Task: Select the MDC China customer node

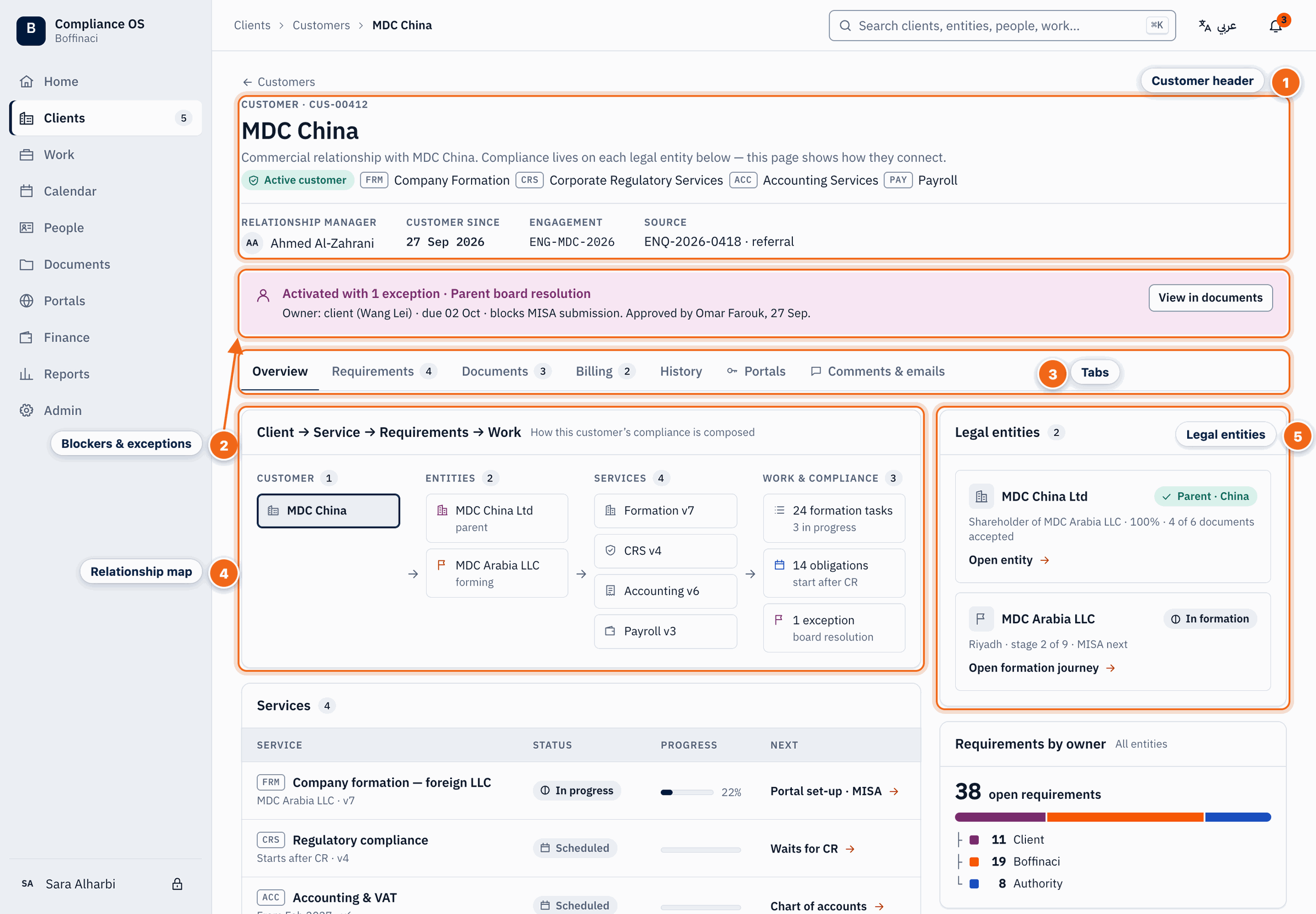Action: [x=328, y=510]
